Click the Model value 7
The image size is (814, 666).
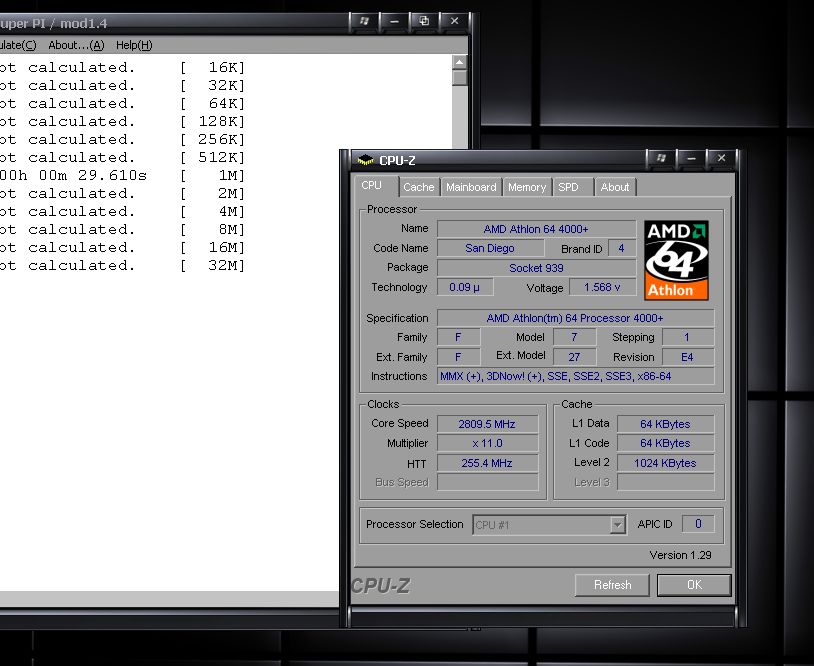point(574,337)
